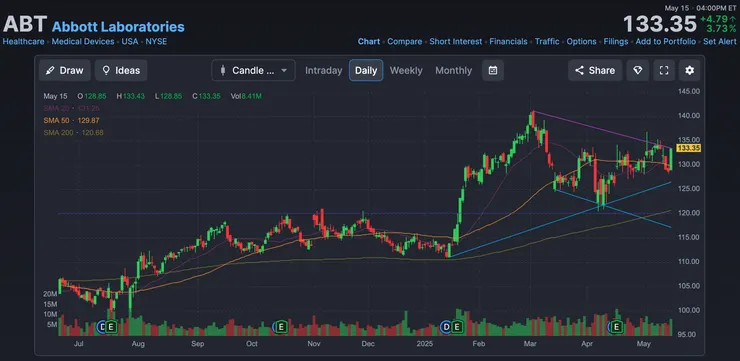This screenshot has width=740, height=361.
Task: Switch to the Weekly timeframe
Action: click(x=406, y=70)
